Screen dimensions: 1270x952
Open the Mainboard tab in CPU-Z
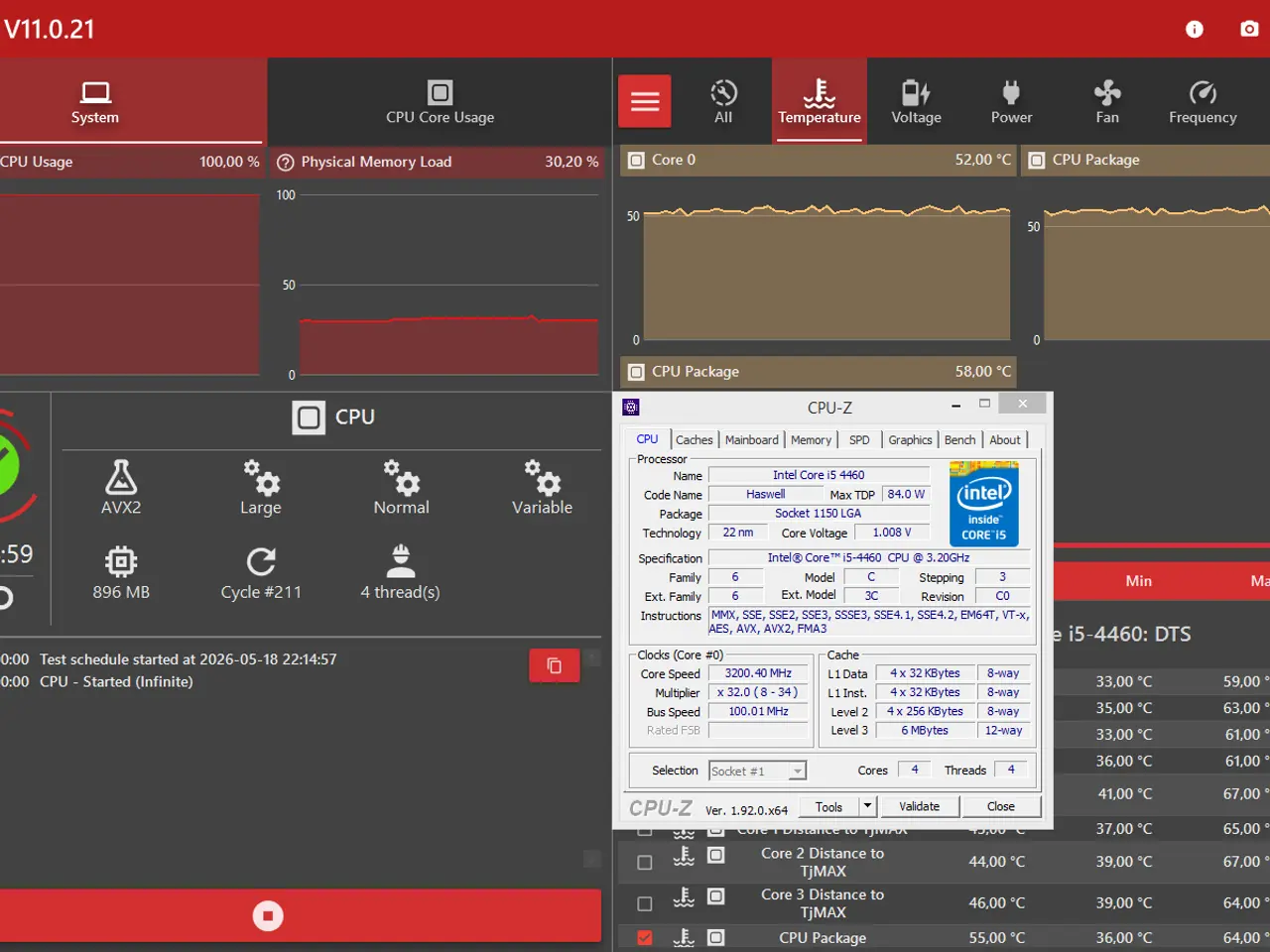tap(751, 440)
